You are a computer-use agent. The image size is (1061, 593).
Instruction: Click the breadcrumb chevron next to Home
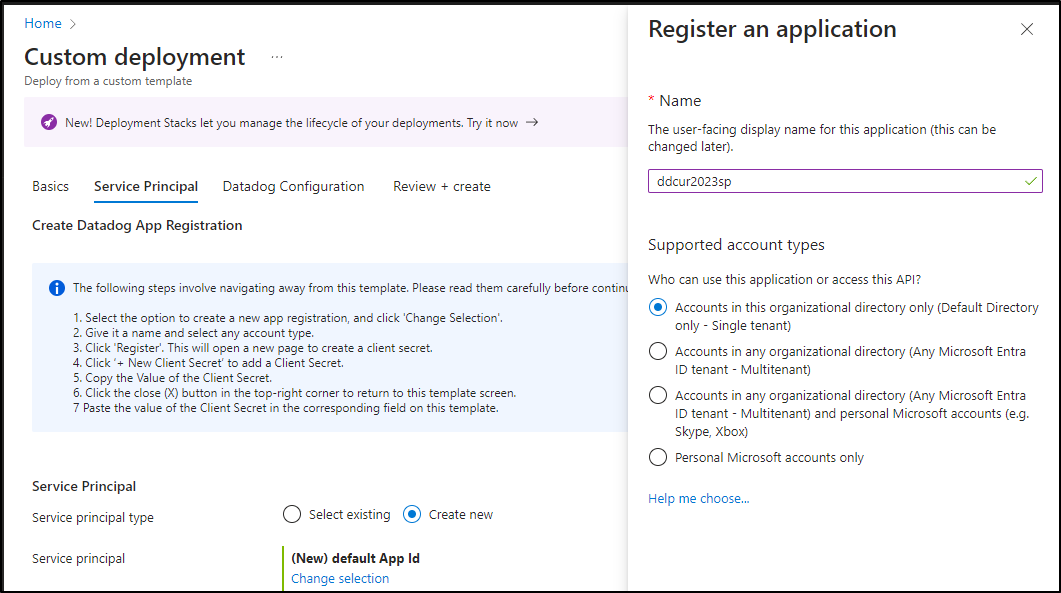73,24
